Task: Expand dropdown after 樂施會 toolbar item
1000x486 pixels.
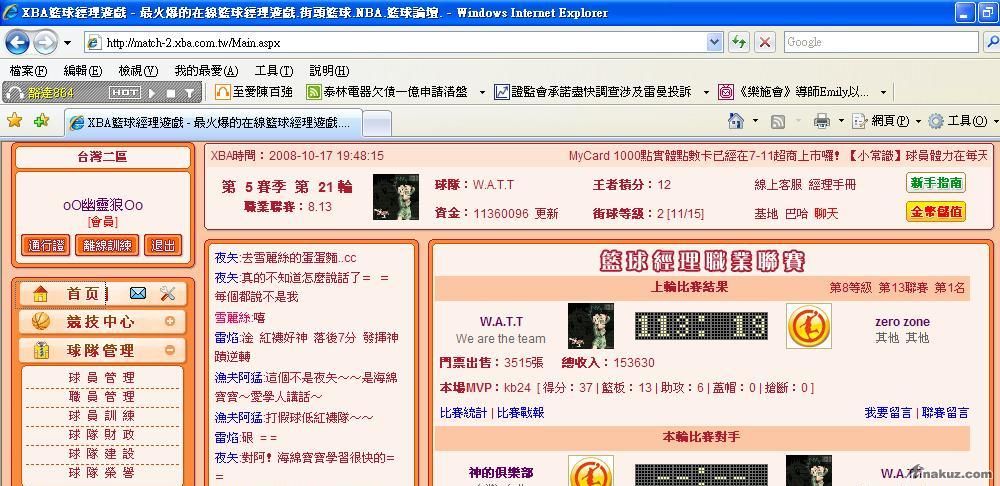Action: 883,93
